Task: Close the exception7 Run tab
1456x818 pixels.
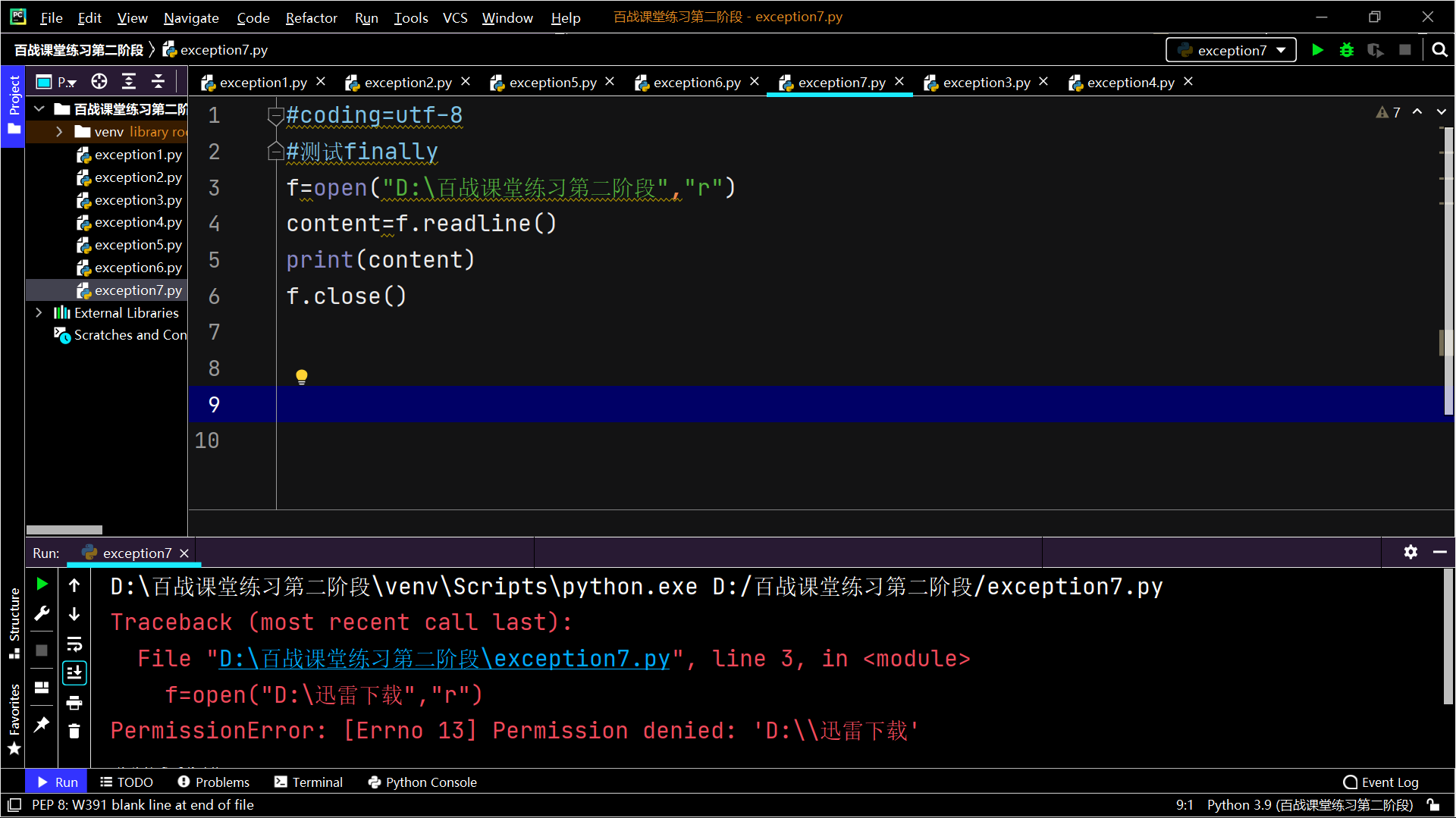Action: [x=184, y=553]
